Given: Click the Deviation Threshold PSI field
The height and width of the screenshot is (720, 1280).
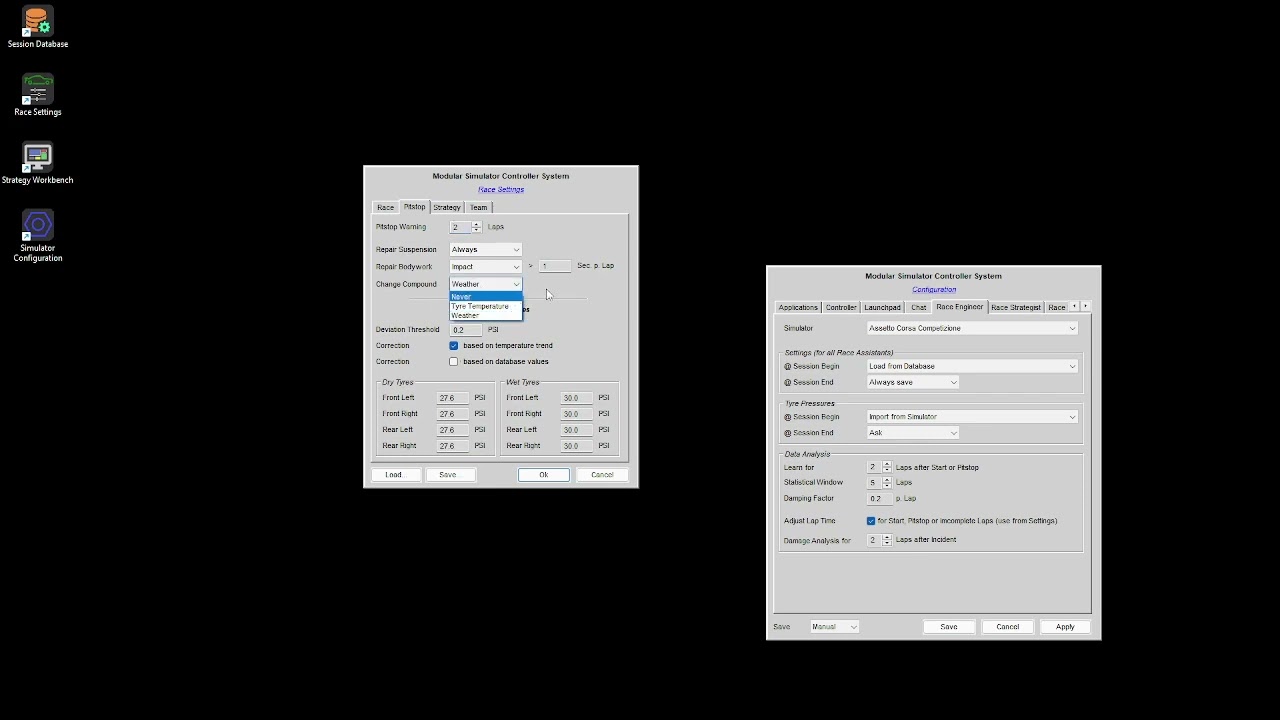Looking at the screenshot, I should [x=466, y=329].
